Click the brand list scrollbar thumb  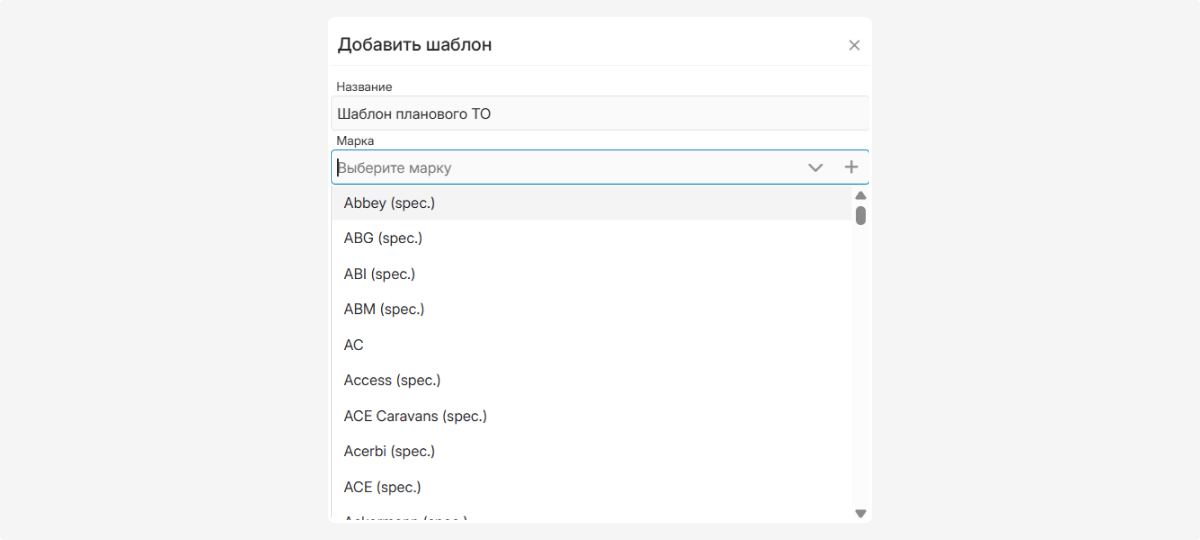860,215
